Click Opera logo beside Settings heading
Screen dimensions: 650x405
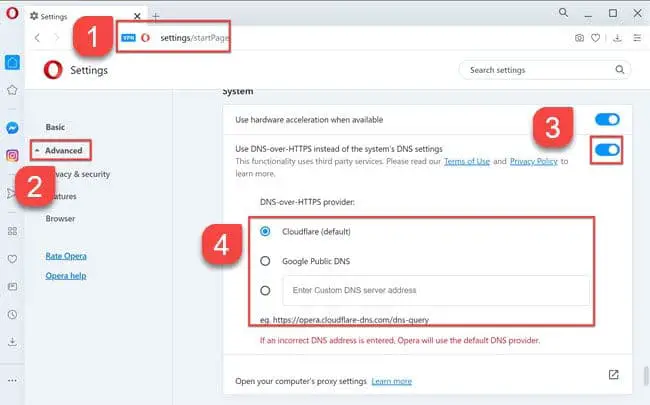53,70
